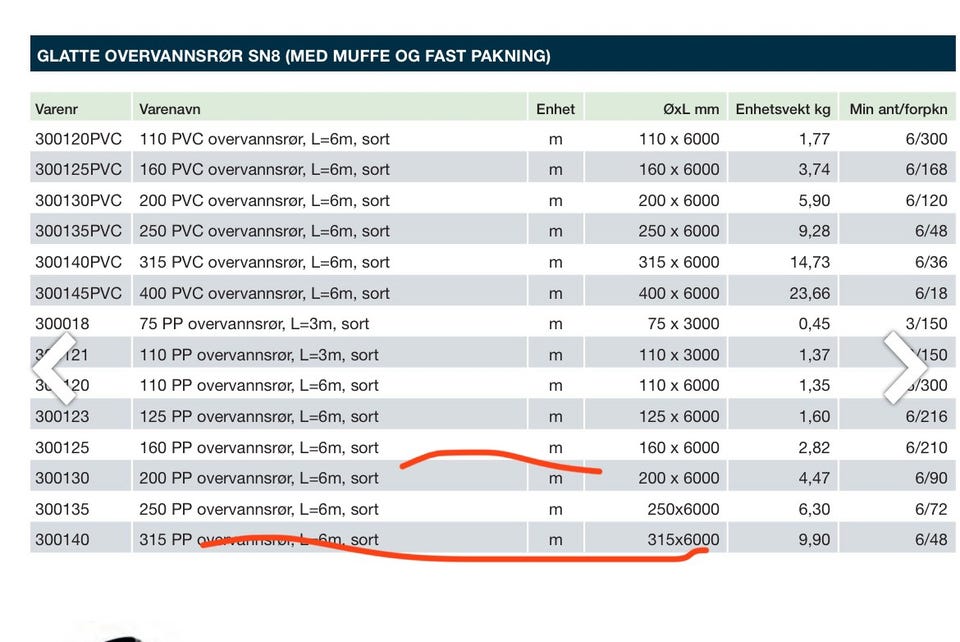
Task: Select the 250 PVC overvannsrør product name
Action: pyautogui.click(x=264, y=231)
